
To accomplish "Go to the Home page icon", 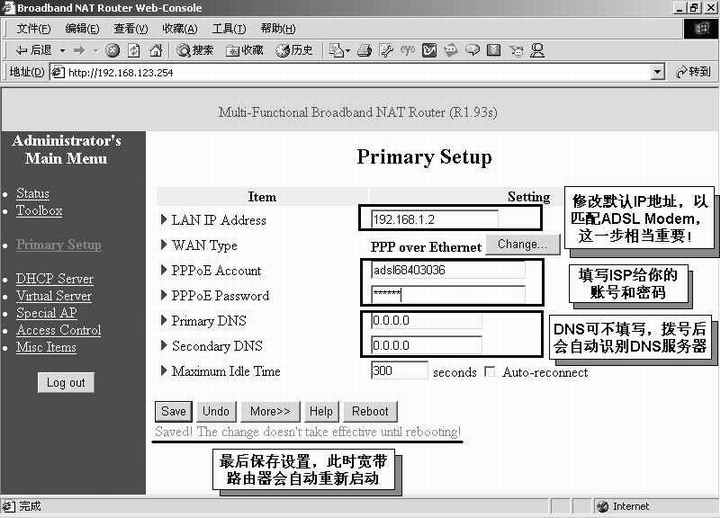I will click(x=156, y=51).
